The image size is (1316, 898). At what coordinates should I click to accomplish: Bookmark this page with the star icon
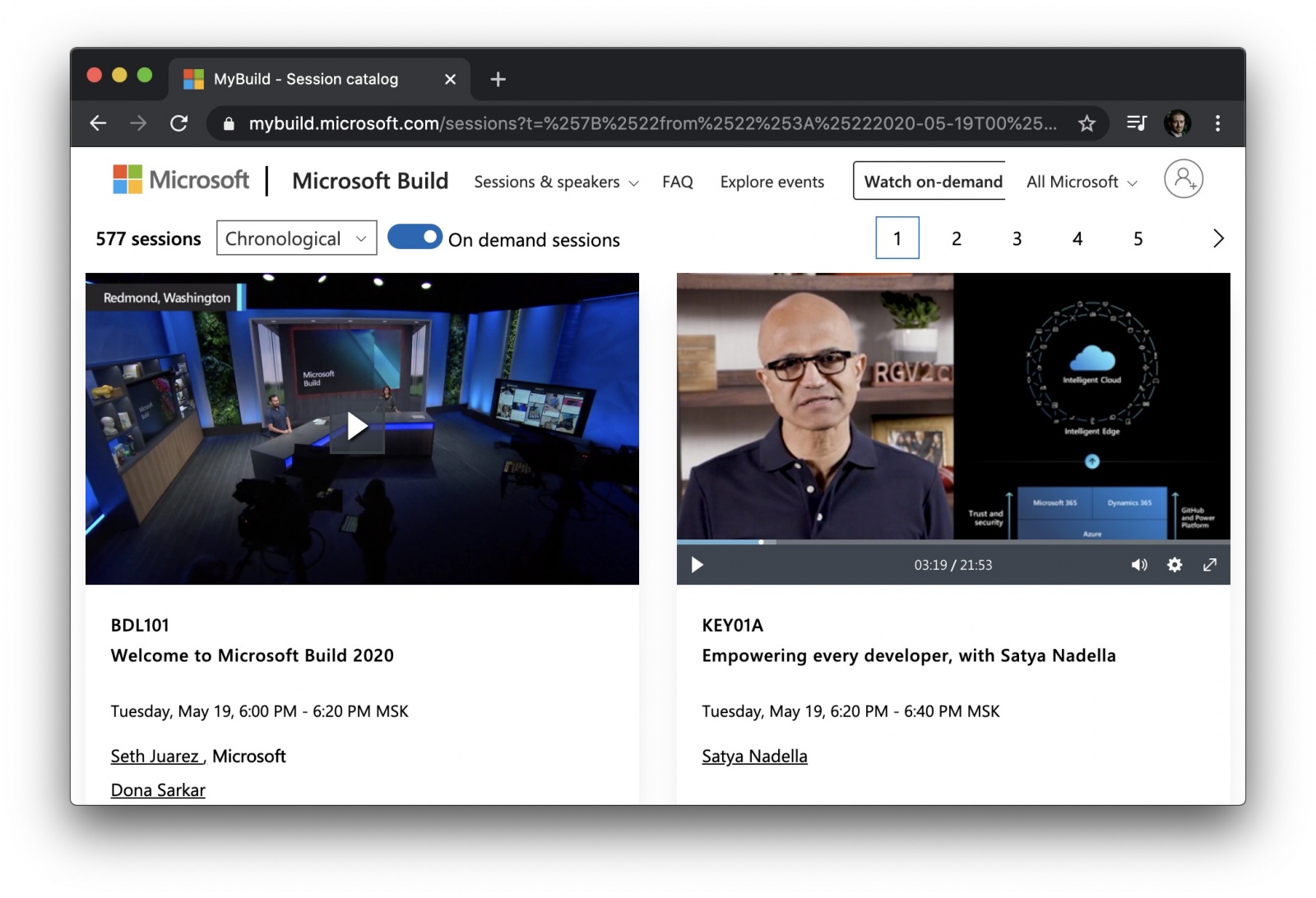[1087, 123]
